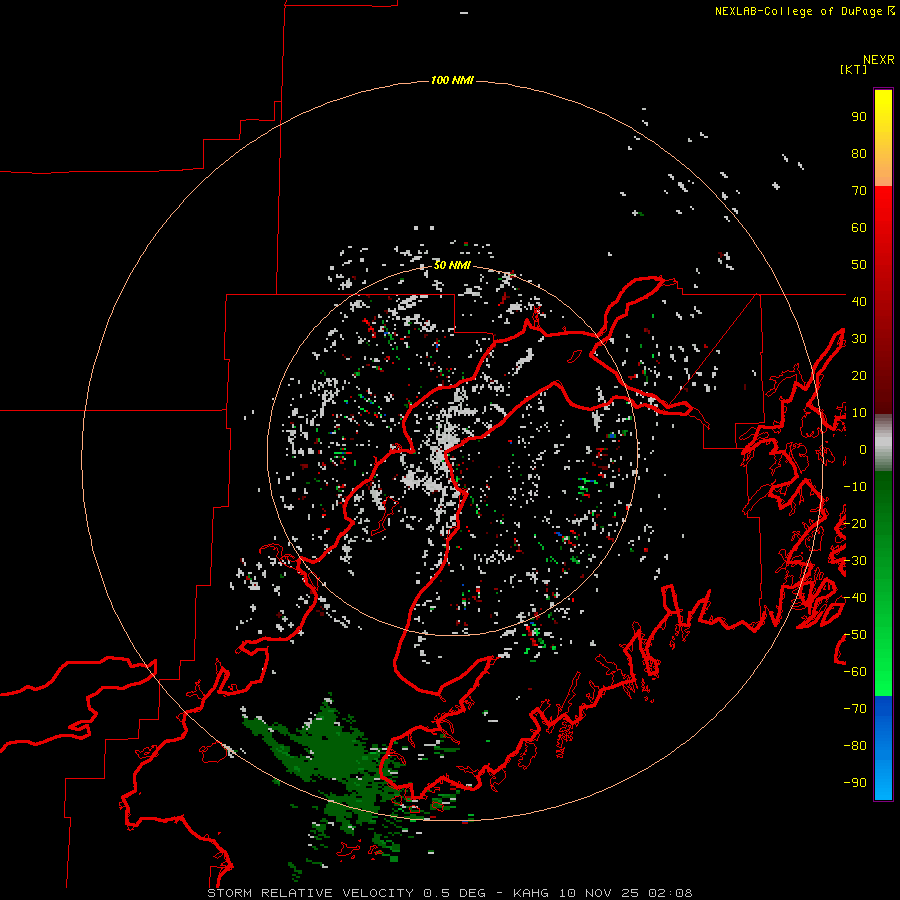Click the 90 value on the velocity scale
This screenshot has width=900, height=900.
(x=859, y=117)
